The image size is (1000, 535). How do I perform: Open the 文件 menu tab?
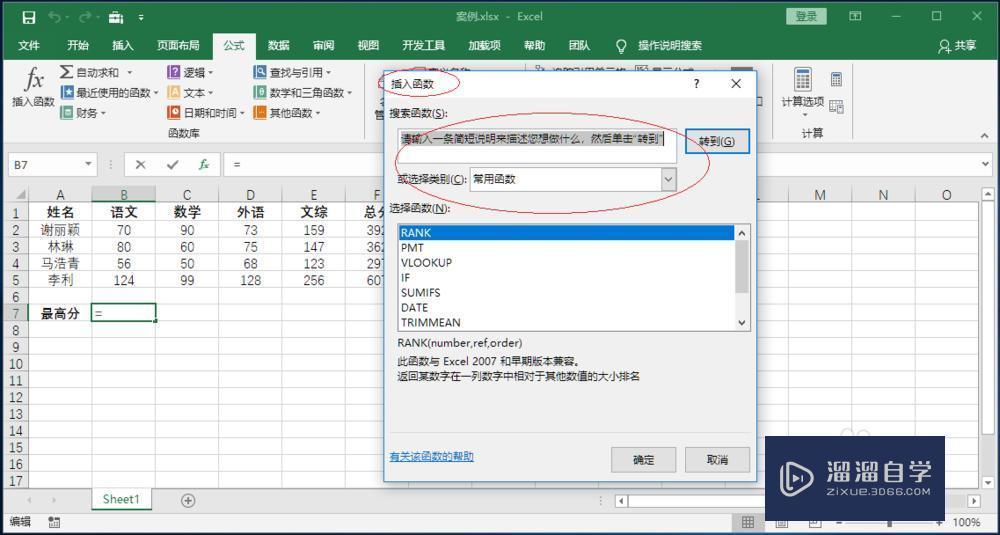29,46
